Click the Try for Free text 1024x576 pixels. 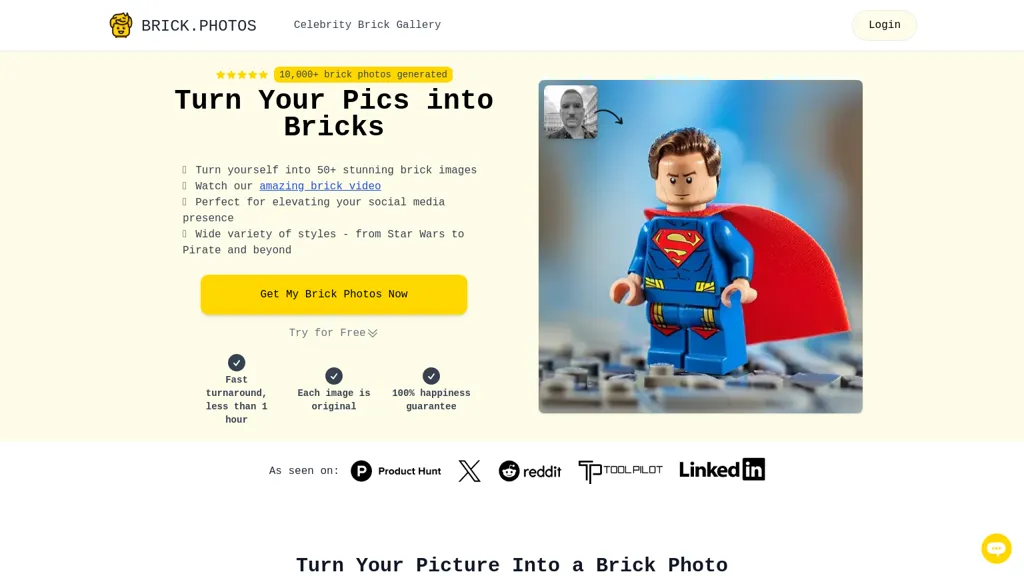327,333
